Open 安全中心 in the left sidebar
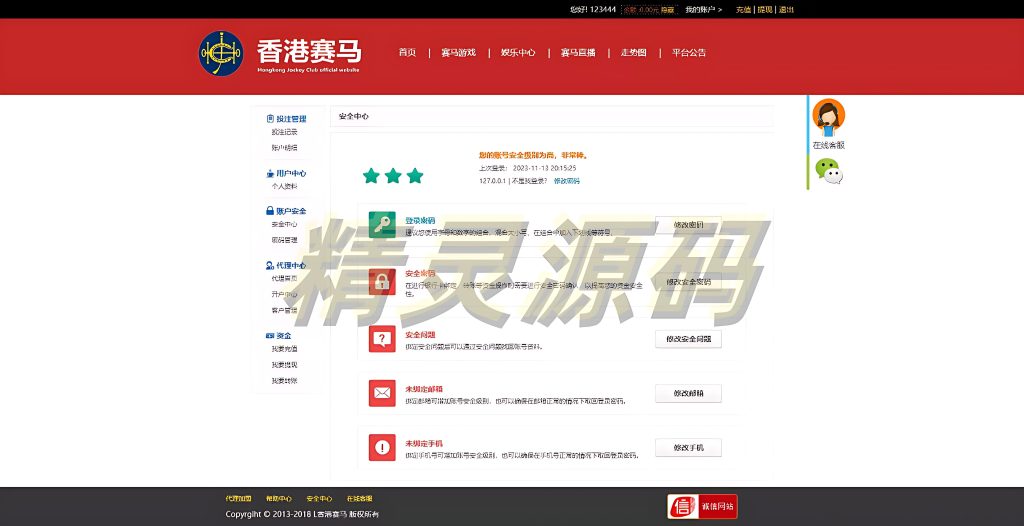The image size is (1024, 526). pos(284,224)
